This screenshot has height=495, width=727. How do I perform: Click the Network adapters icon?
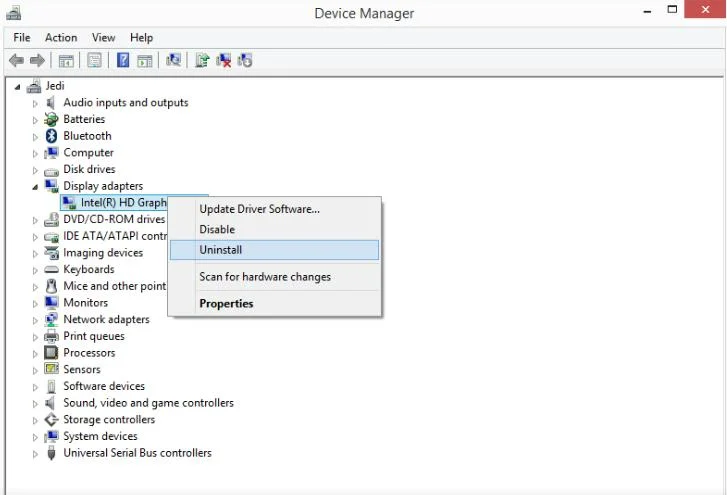tap(51, 319)
